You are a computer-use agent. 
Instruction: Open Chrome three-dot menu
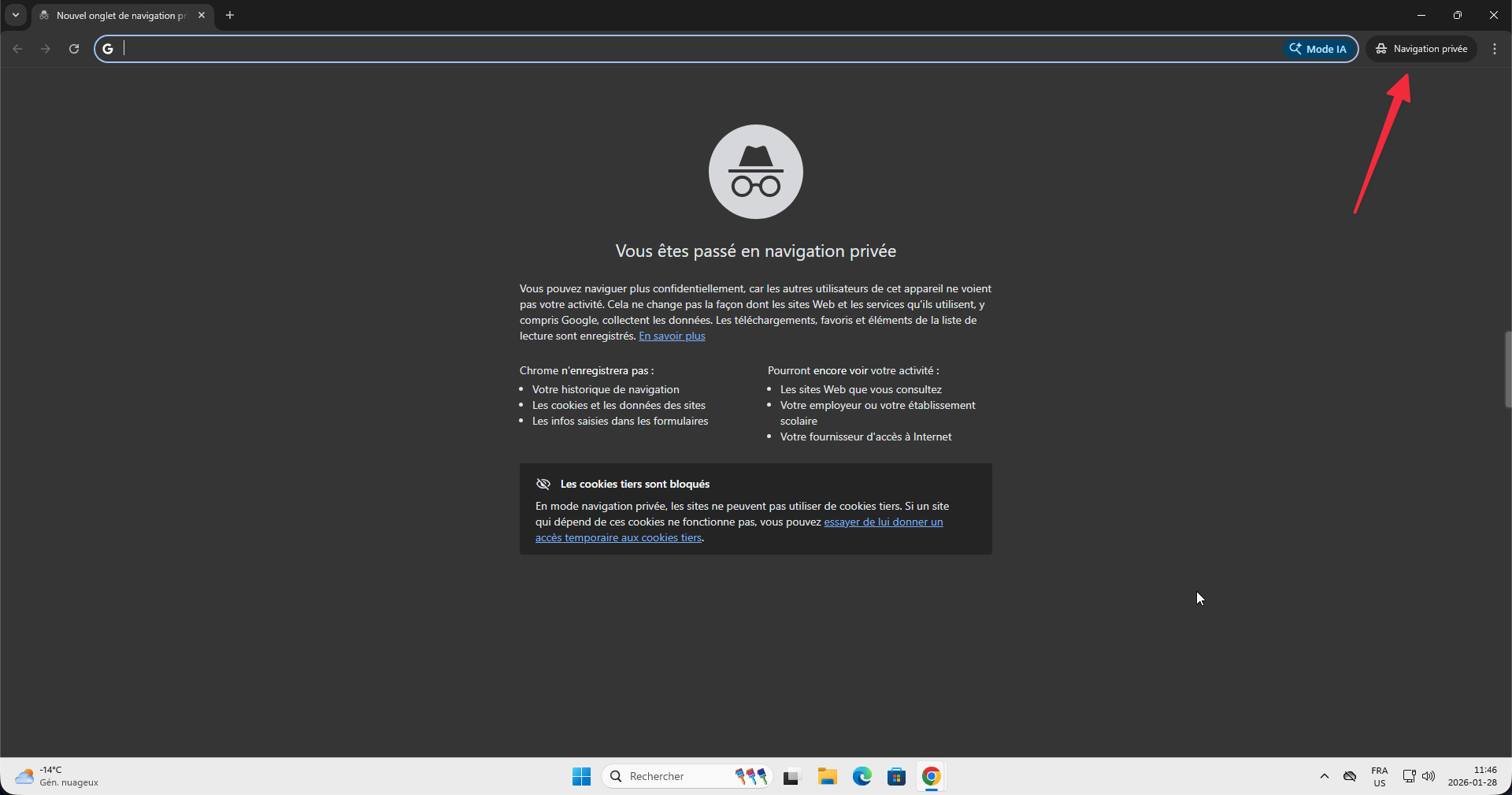(1495, 49)
